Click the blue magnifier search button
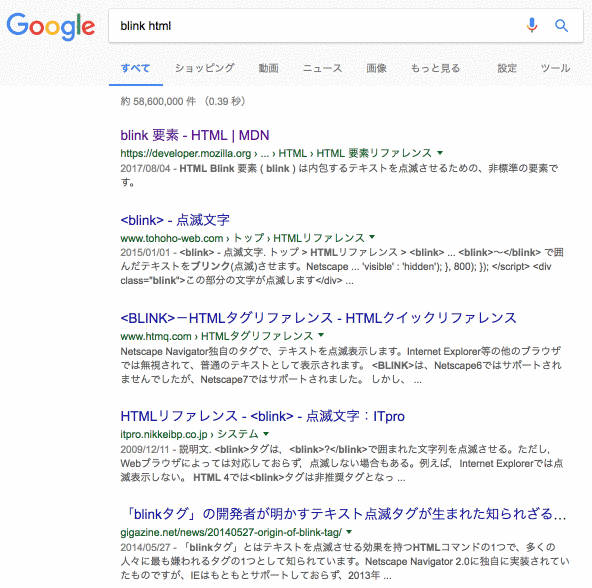Viewport: 592px width, 588px height. (561, 26)
